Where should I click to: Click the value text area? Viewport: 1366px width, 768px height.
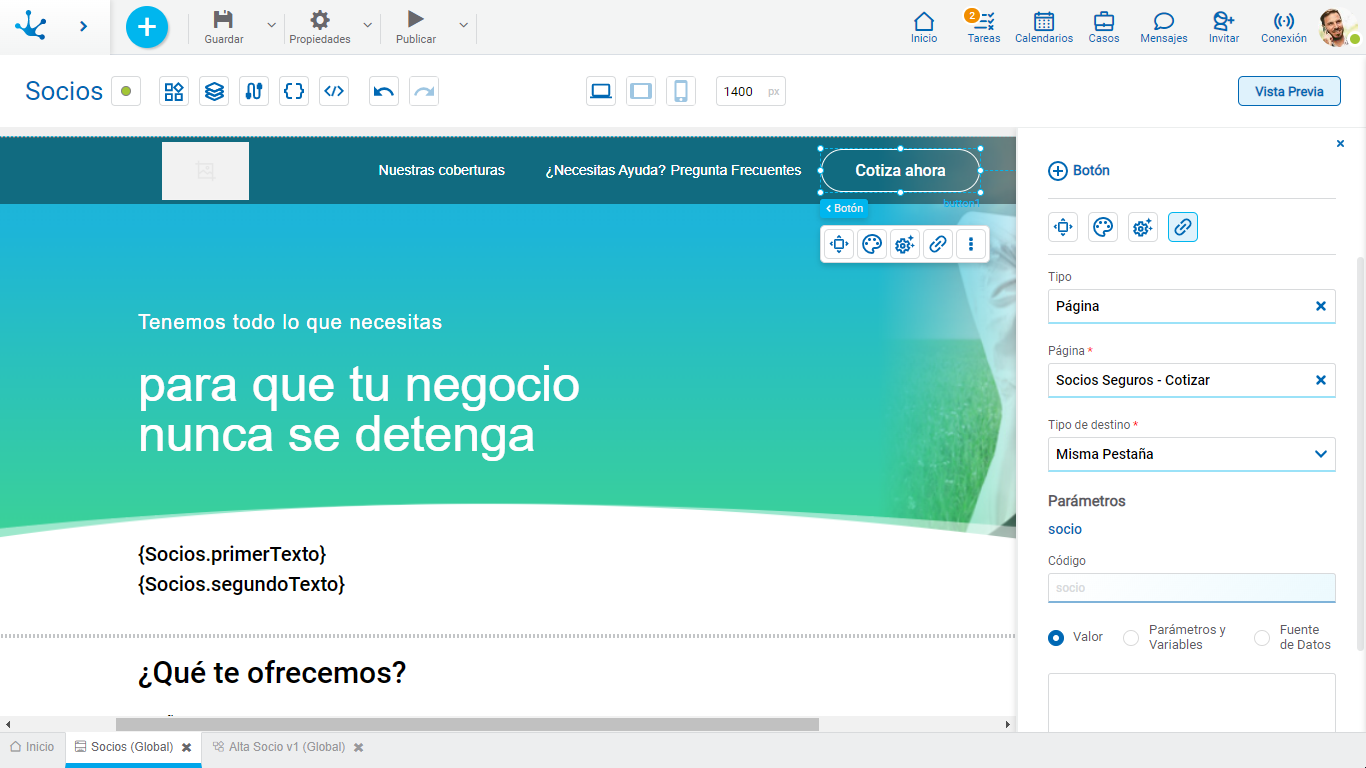[x=1191, y=703]
